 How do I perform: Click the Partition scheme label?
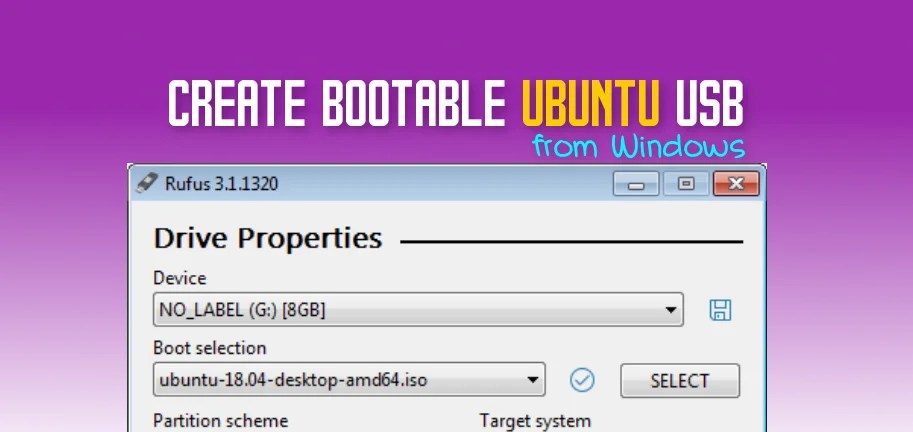click(x=221, y=421)
